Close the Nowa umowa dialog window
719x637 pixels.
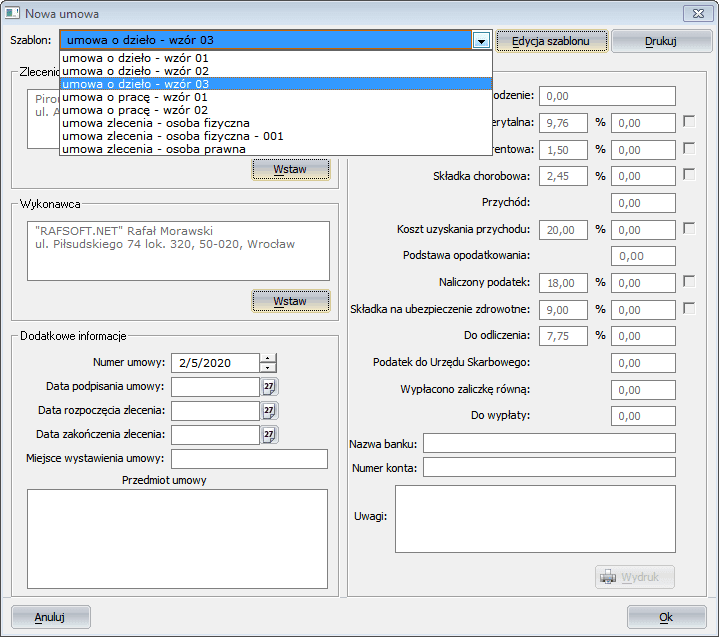pos(696,13)
